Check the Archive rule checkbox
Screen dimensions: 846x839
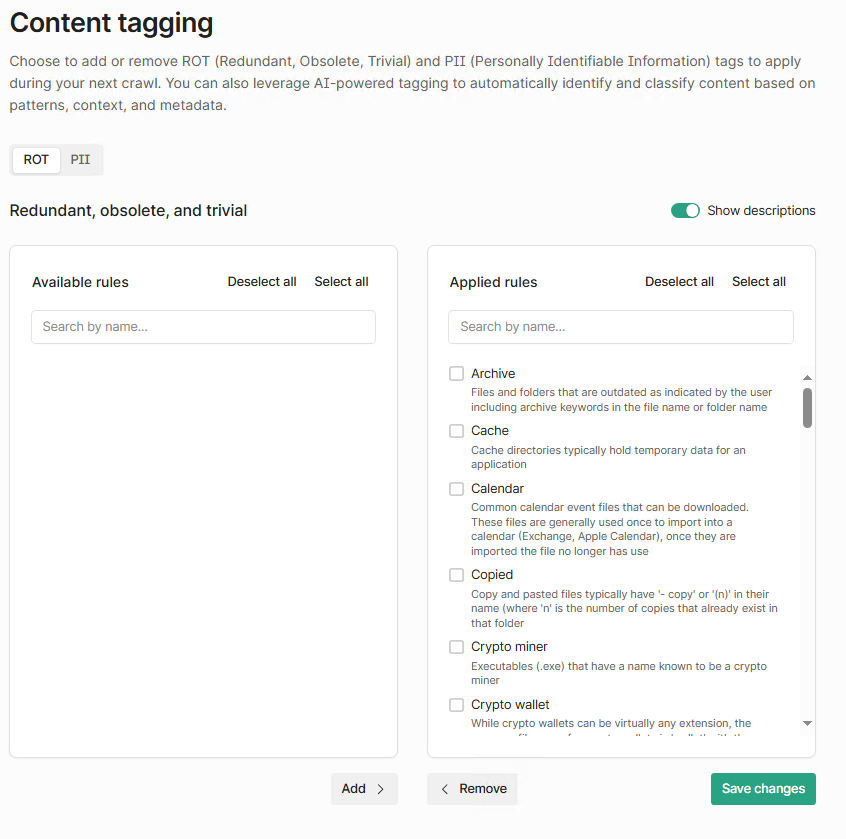tap(456, 374)
